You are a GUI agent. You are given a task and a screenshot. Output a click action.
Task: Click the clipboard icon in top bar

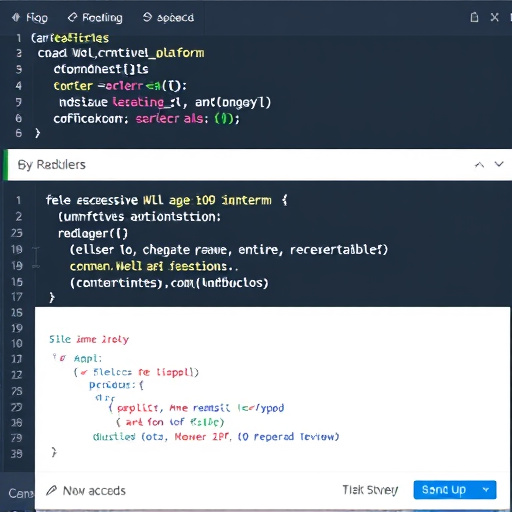474,17
